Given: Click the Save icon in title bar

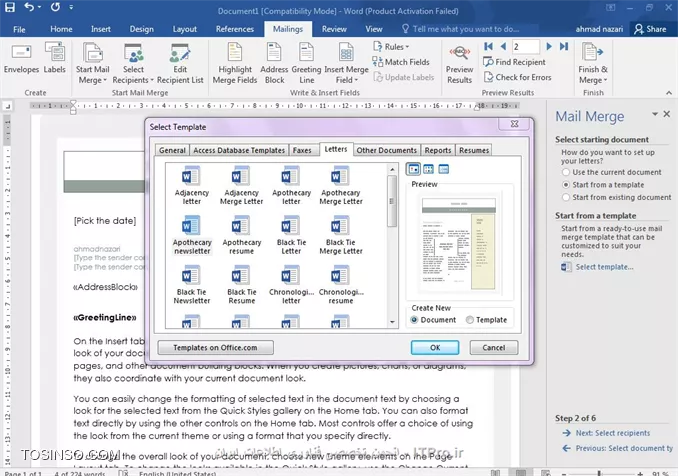Looking at the screenshot, I should pos(10,7).
